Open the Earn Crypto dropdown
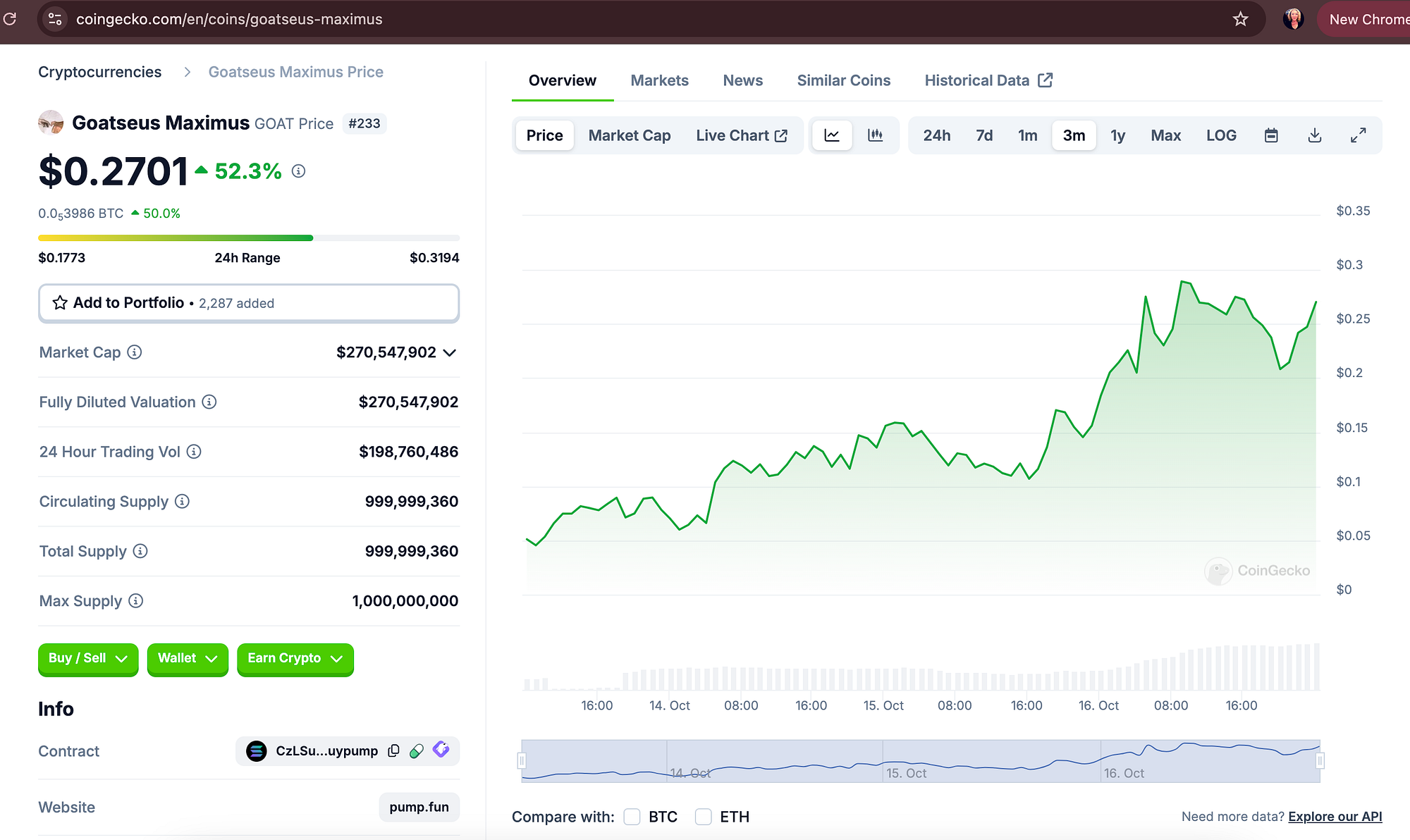Viewport: 1410px width, 840px height. 295,659
